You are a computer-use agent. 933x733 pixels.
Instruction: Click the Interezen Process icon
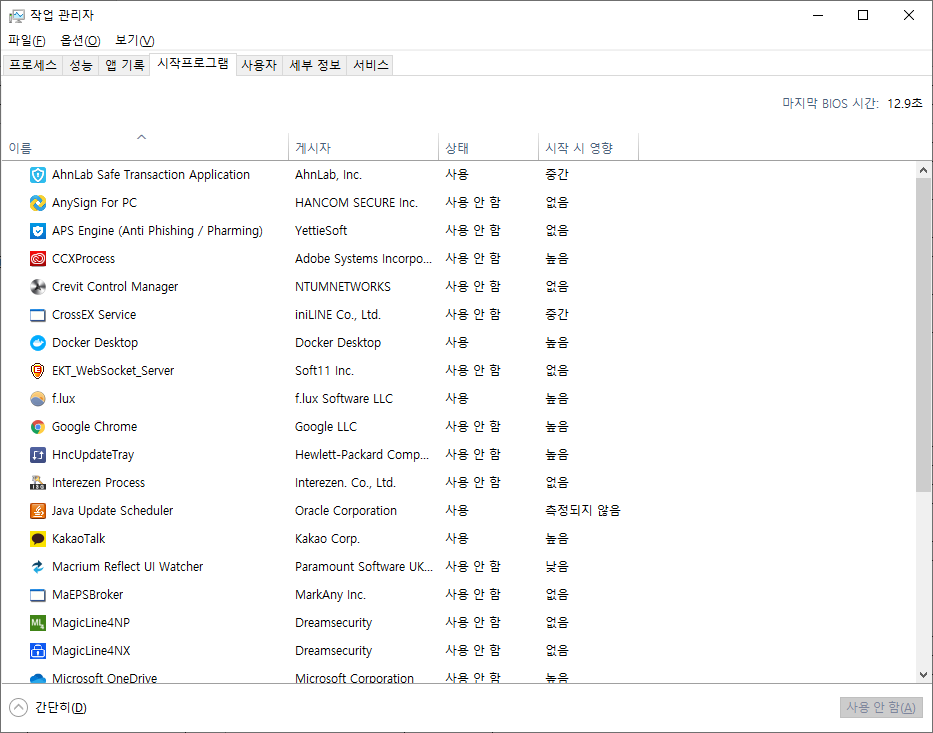click(x=37, y=483)
